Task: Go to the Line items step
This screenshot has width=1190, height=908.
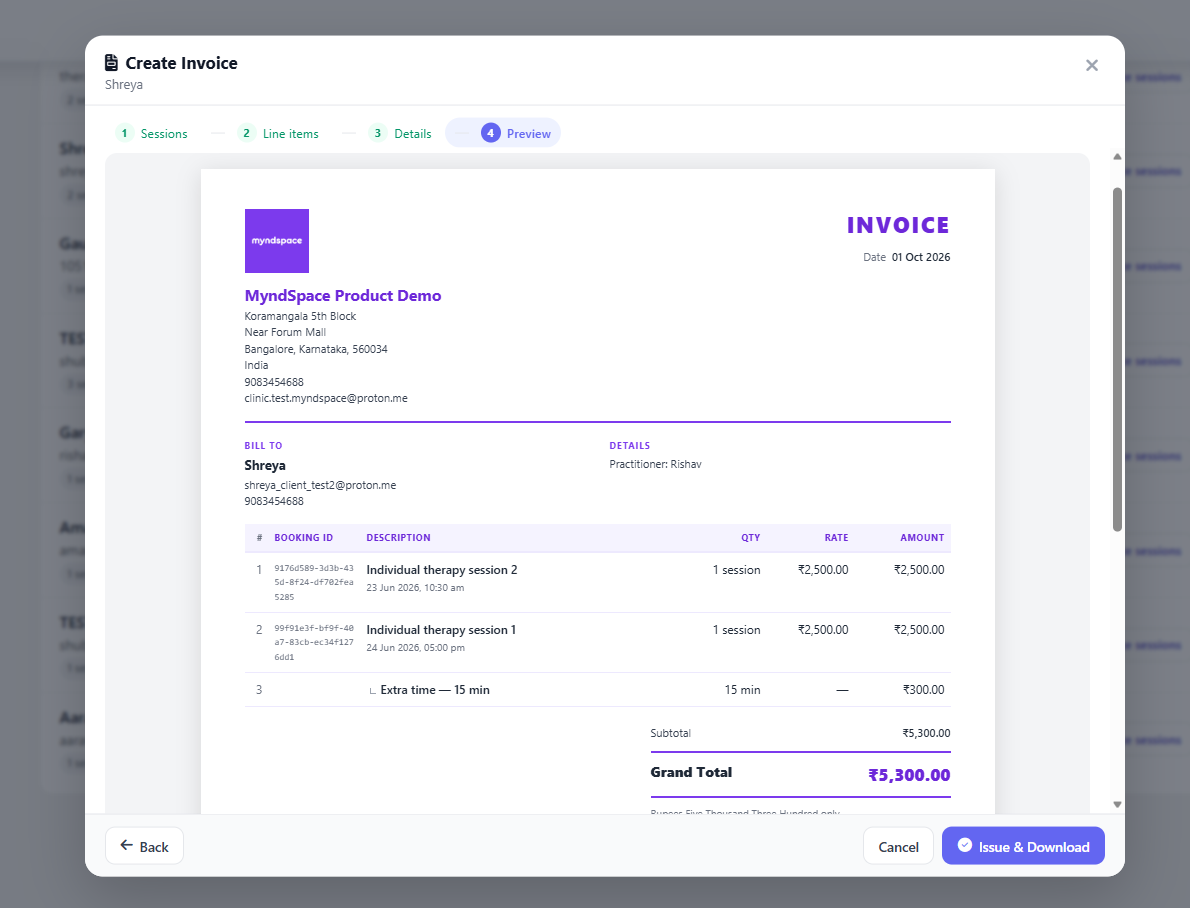Action: pyautogui.click(x=278, y=133)
